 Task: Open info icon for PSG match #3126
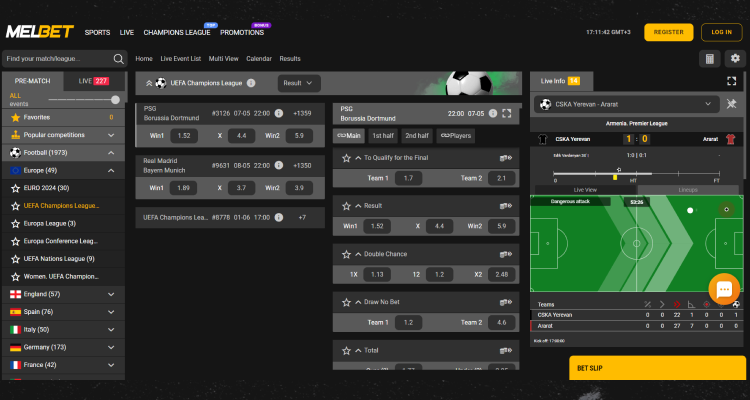(x=279, y=113)
